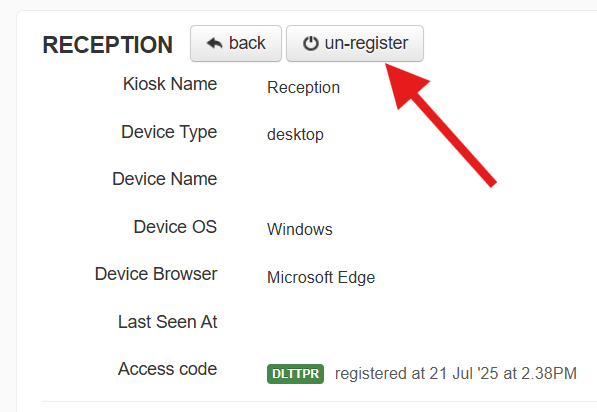Screen dimensions: 597x412
Task: Click the Last Seen At label
Action: (x=168, y=322)
